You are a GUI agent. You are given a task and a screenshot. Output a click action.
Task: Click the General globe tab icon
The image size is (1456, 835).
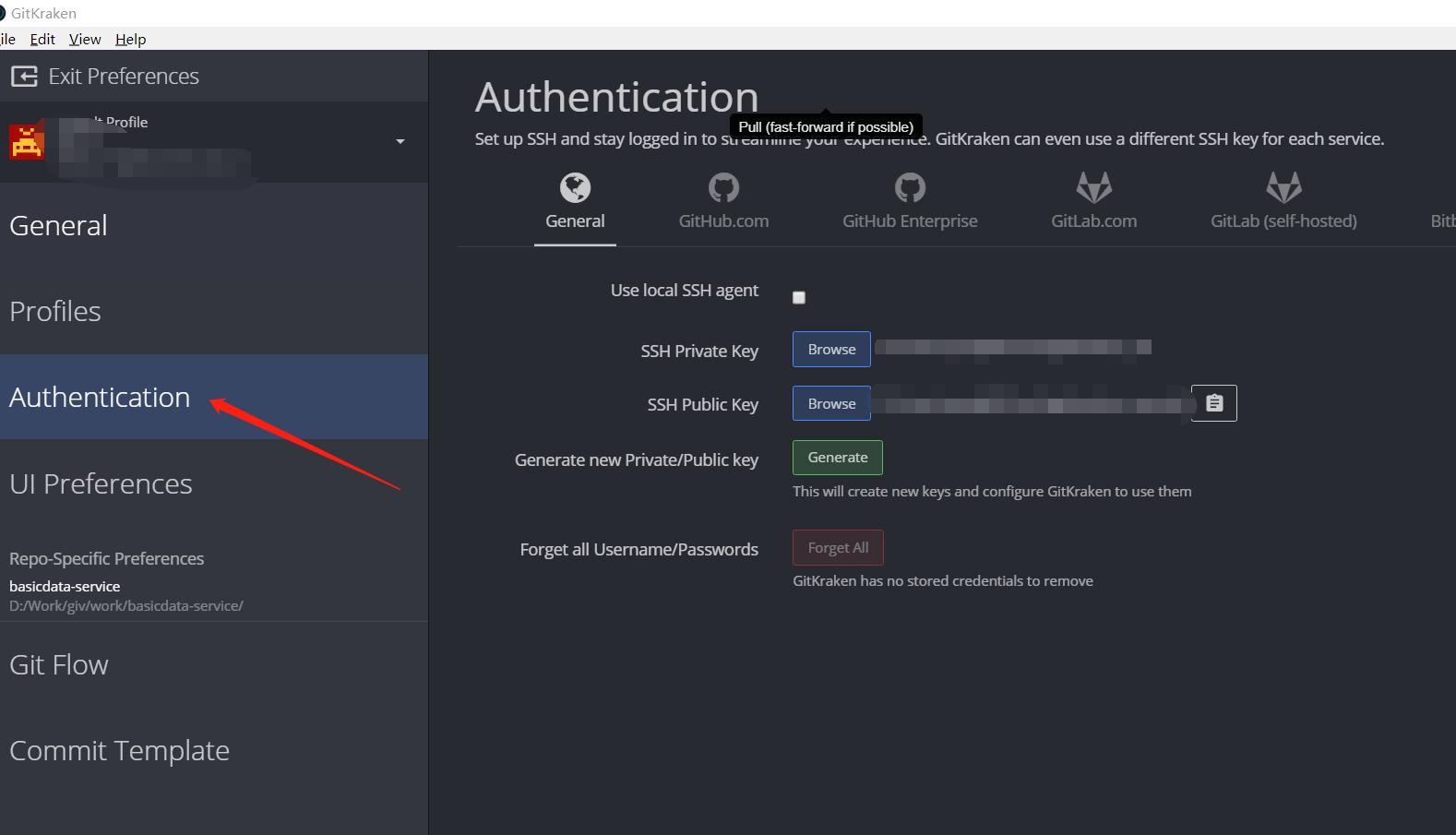pyautogui.click(x=575, y=188)
